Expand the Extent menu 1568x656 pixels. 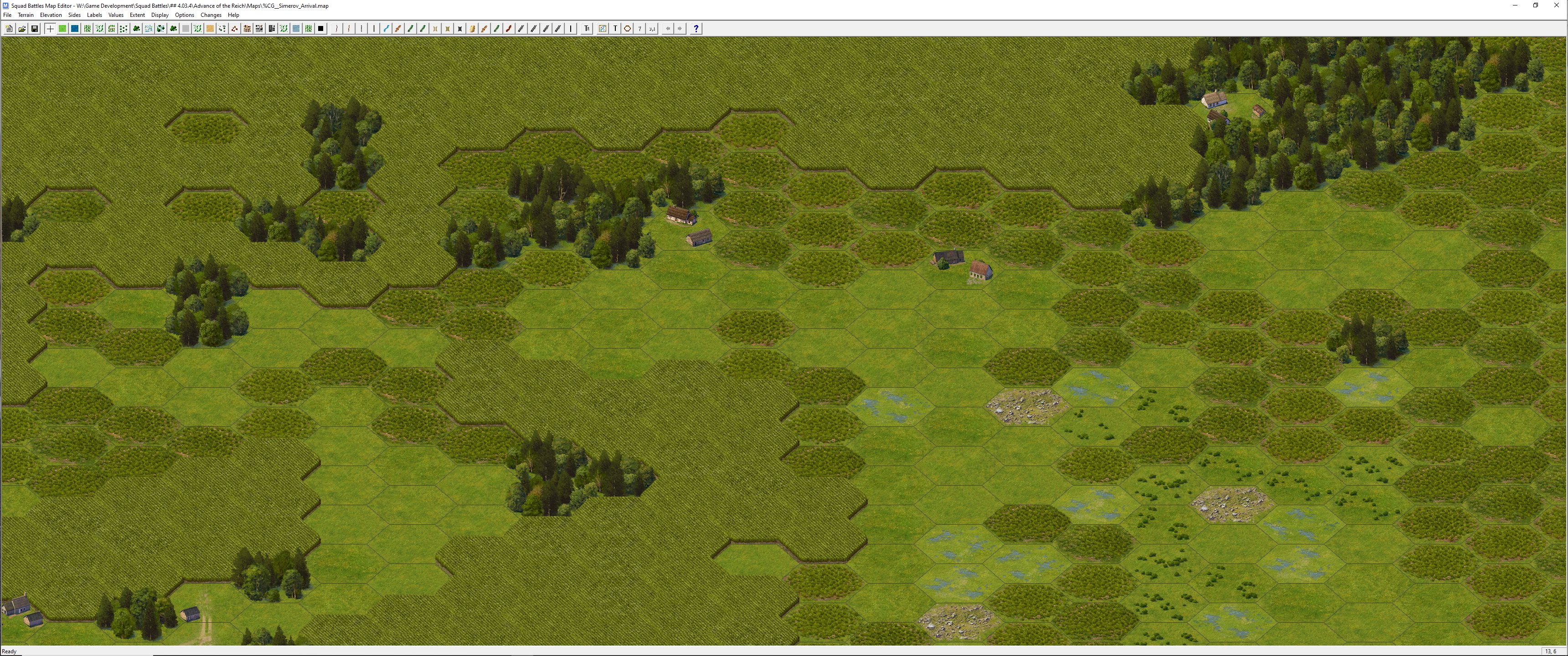(x=137, y=15)
